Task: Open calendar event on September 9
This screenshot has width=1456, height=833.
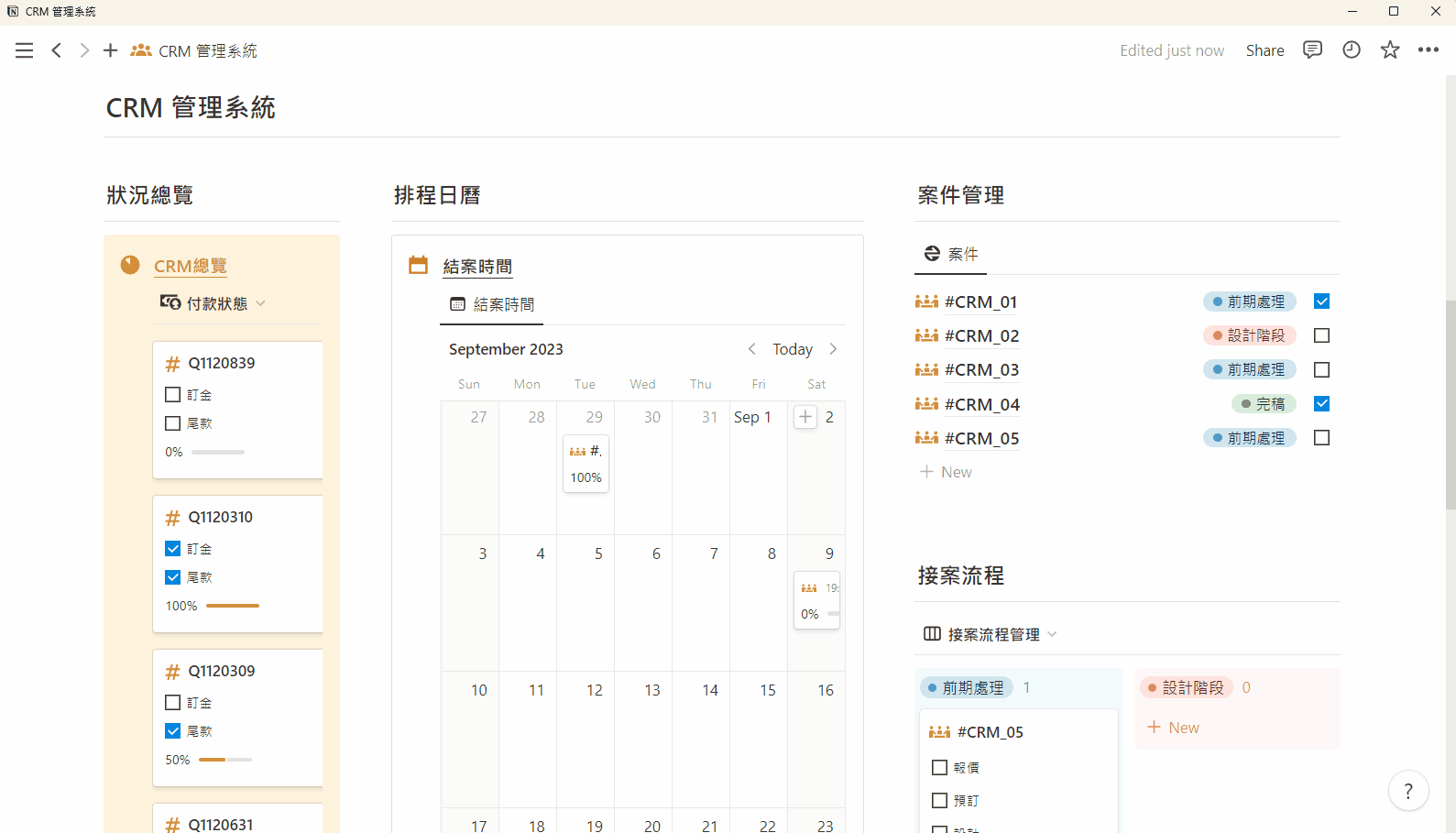Action: [x=817, y=600]
